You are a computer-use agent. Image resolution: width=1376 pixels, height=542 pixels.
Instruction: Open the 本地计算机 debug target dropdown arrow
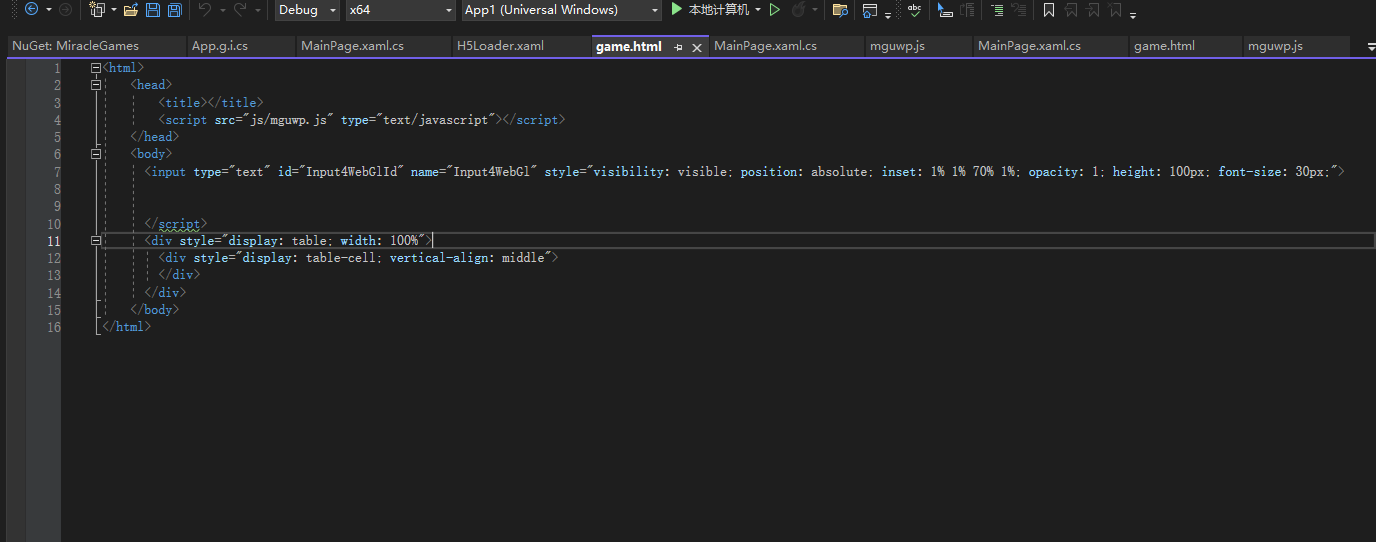758,10
